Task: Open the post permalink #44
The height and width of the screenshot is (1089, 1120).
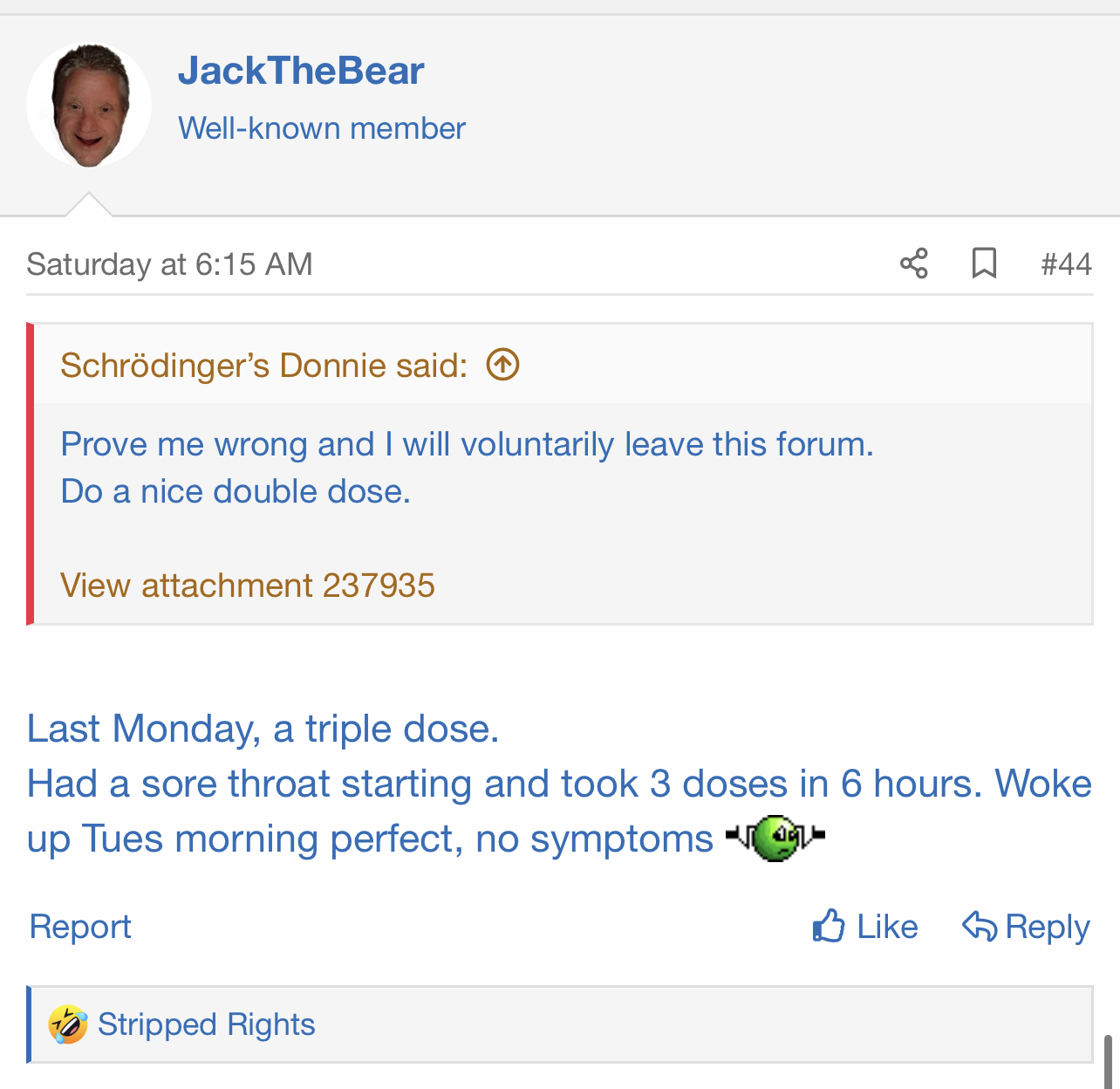Action: (x=1066, y=264)
